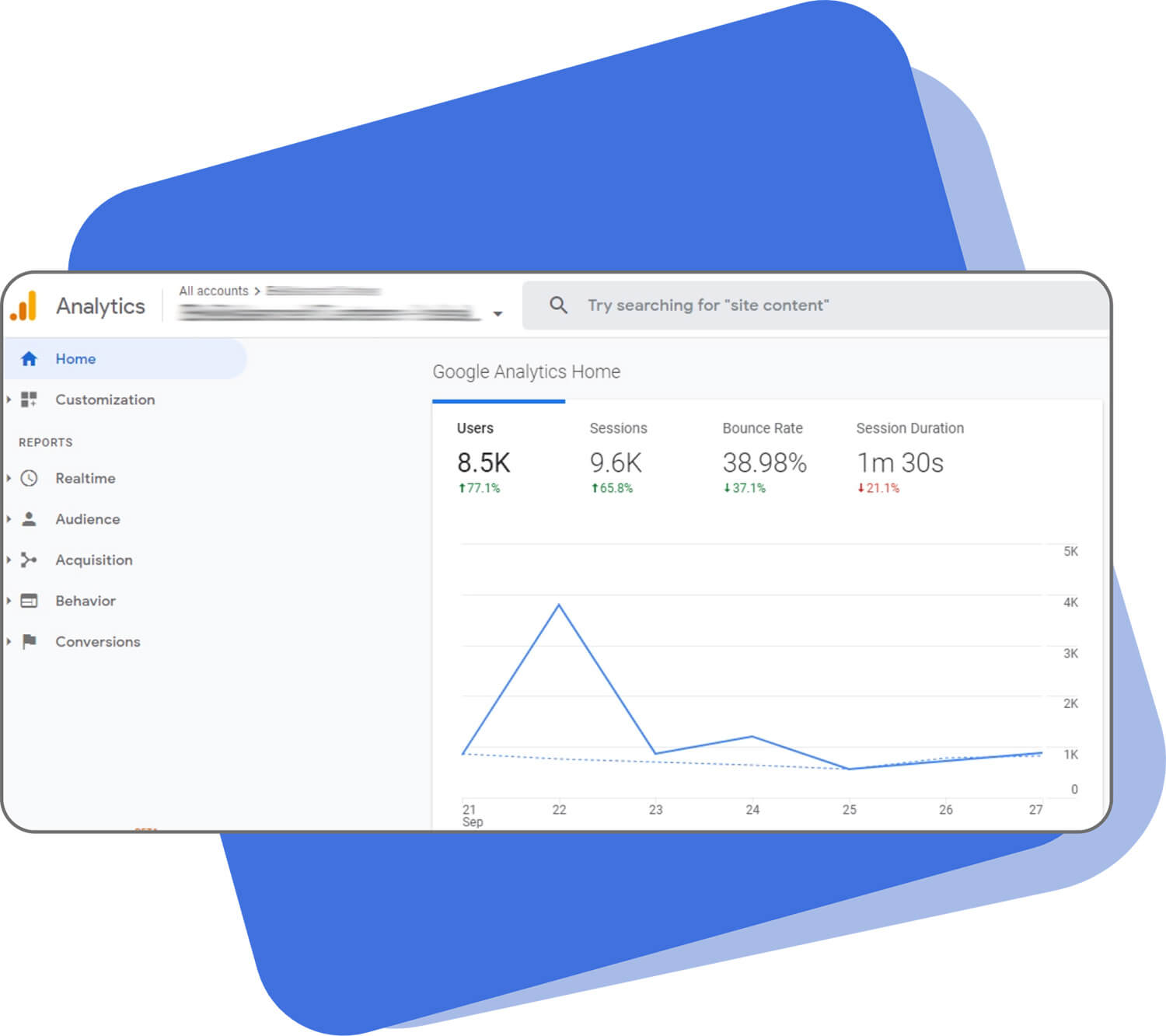Open the Conversions report label
Image resolution: width=1166 pixels, height=1036 pixels.
pyautogui.click(x=98, y=641)
